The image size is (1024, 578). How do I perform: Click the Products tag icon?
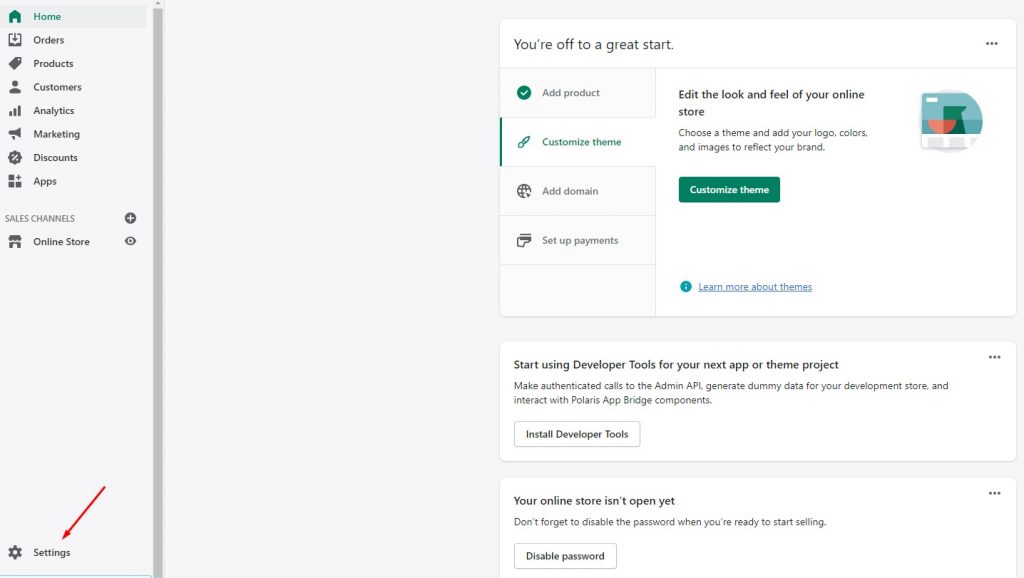15,63
